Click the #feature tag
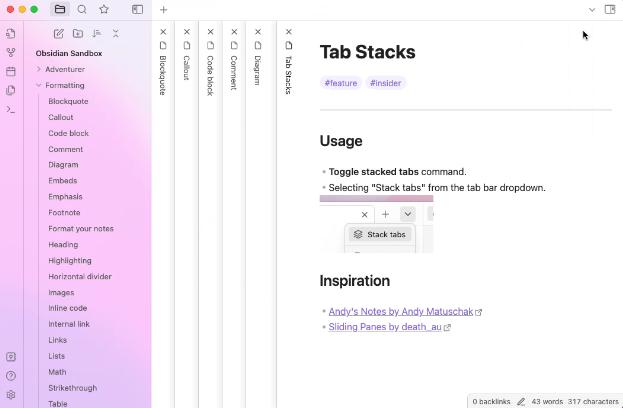The width and height of the screenshot is (623, 408). pyautogui.click(x=340, y=83)
